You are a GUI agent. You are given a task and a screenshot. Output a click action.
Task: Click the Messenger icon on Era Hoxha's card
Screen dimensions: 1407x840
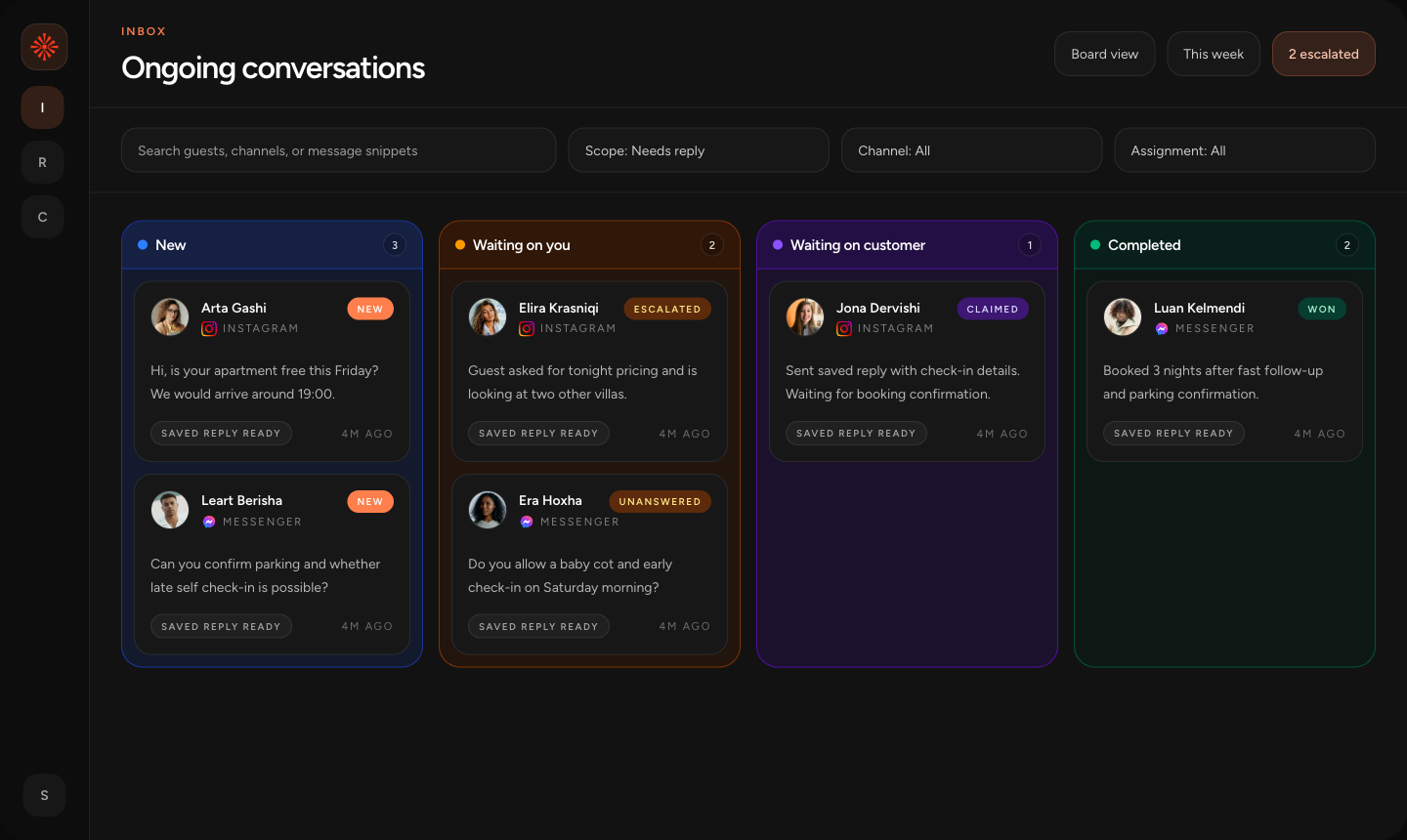(527, 522)
